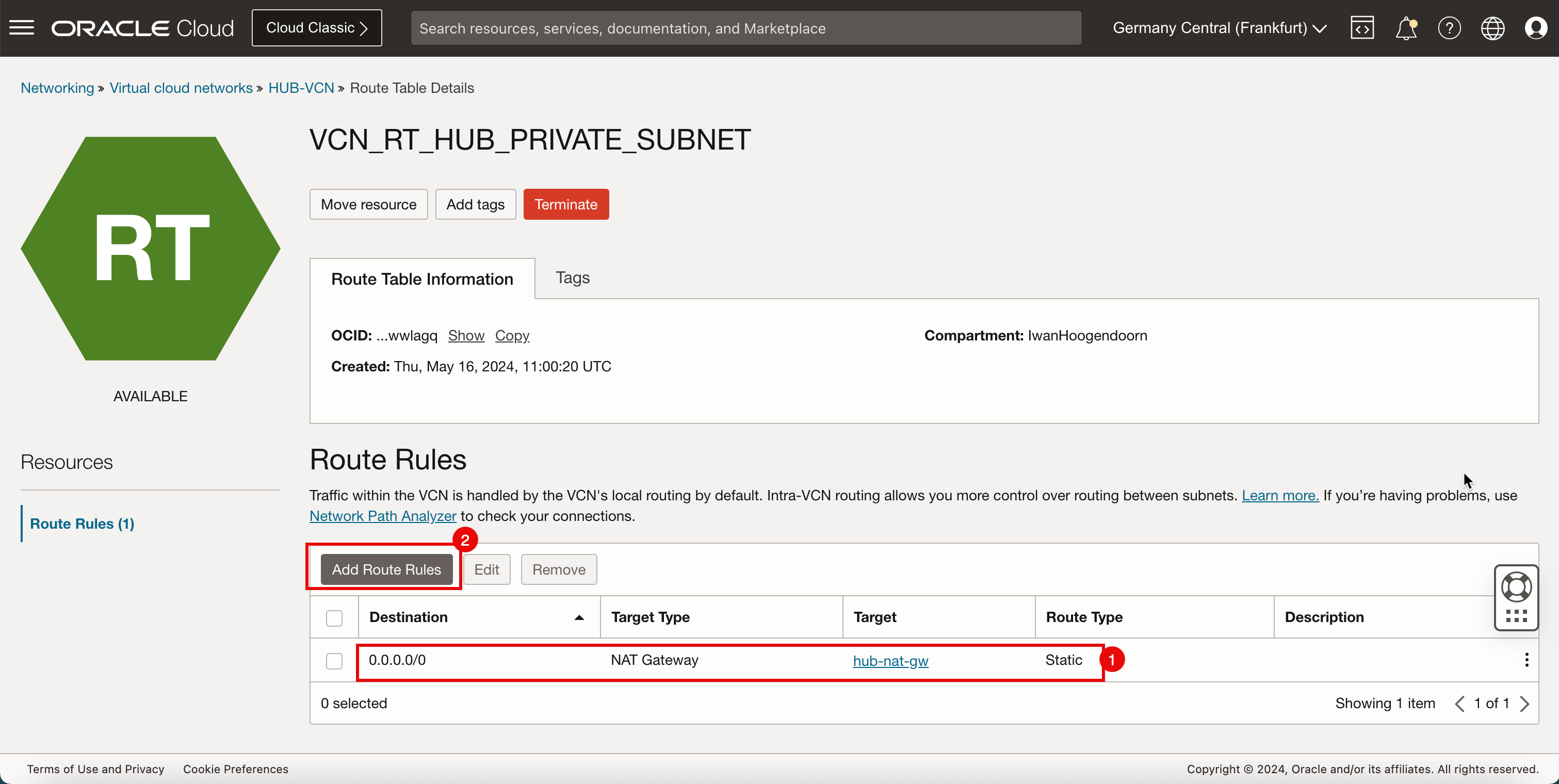
Task: Open the Route Table Information tab
Action: (x=422, y=278)
